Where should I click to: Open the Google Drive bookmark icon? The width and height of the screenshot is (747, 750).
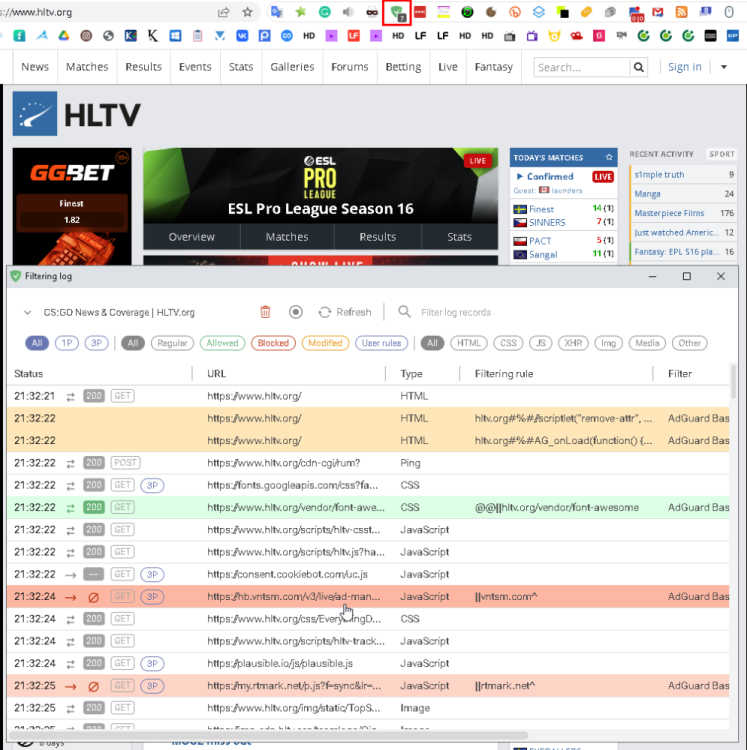(64, 35)
